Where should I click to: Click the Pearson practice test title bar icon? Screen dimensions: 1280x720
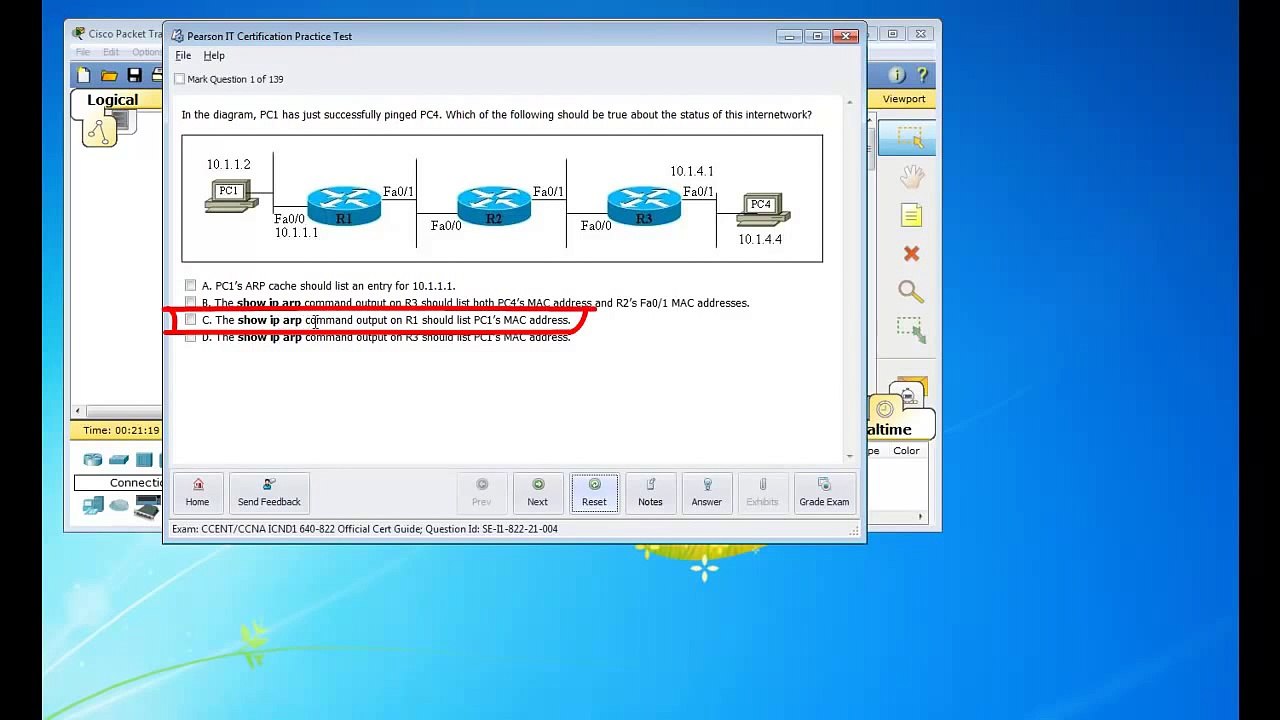click(x=177, y=36)
